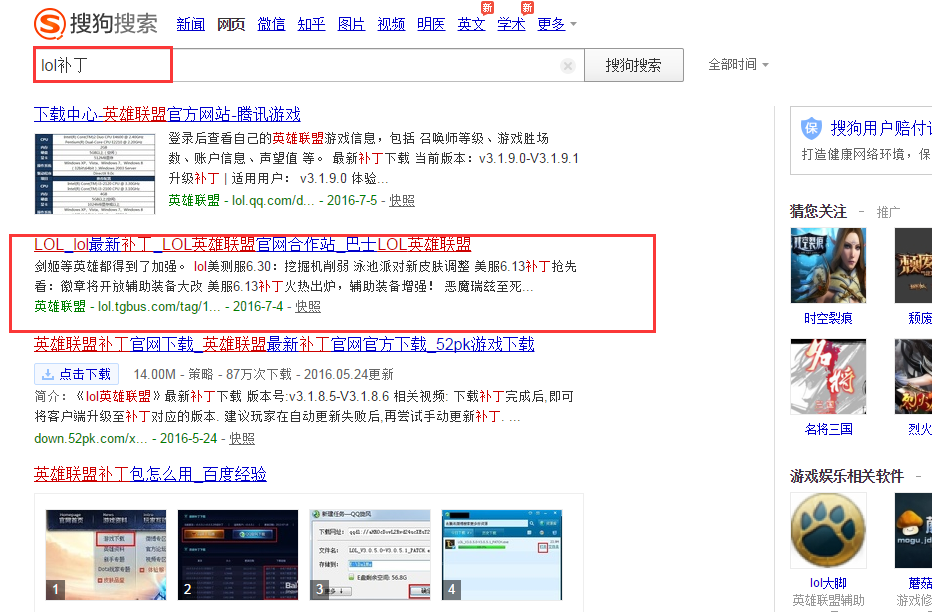Click the 推广 label beside 猜您关注
The height and width of the screenshot is (612, 932).
point(888,212)
